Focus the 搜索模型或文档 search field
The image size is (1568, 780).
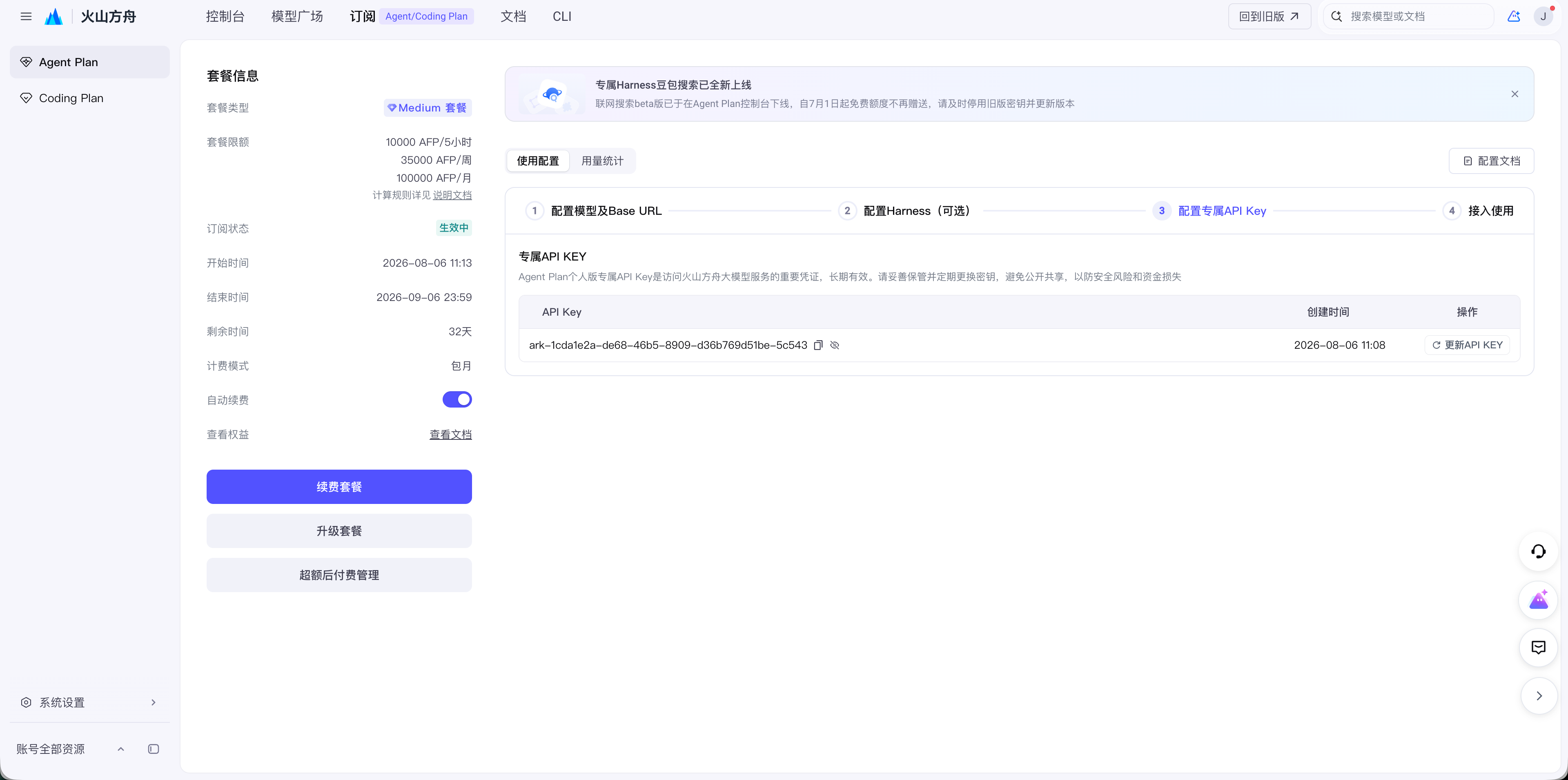[x=1408, y=16]
